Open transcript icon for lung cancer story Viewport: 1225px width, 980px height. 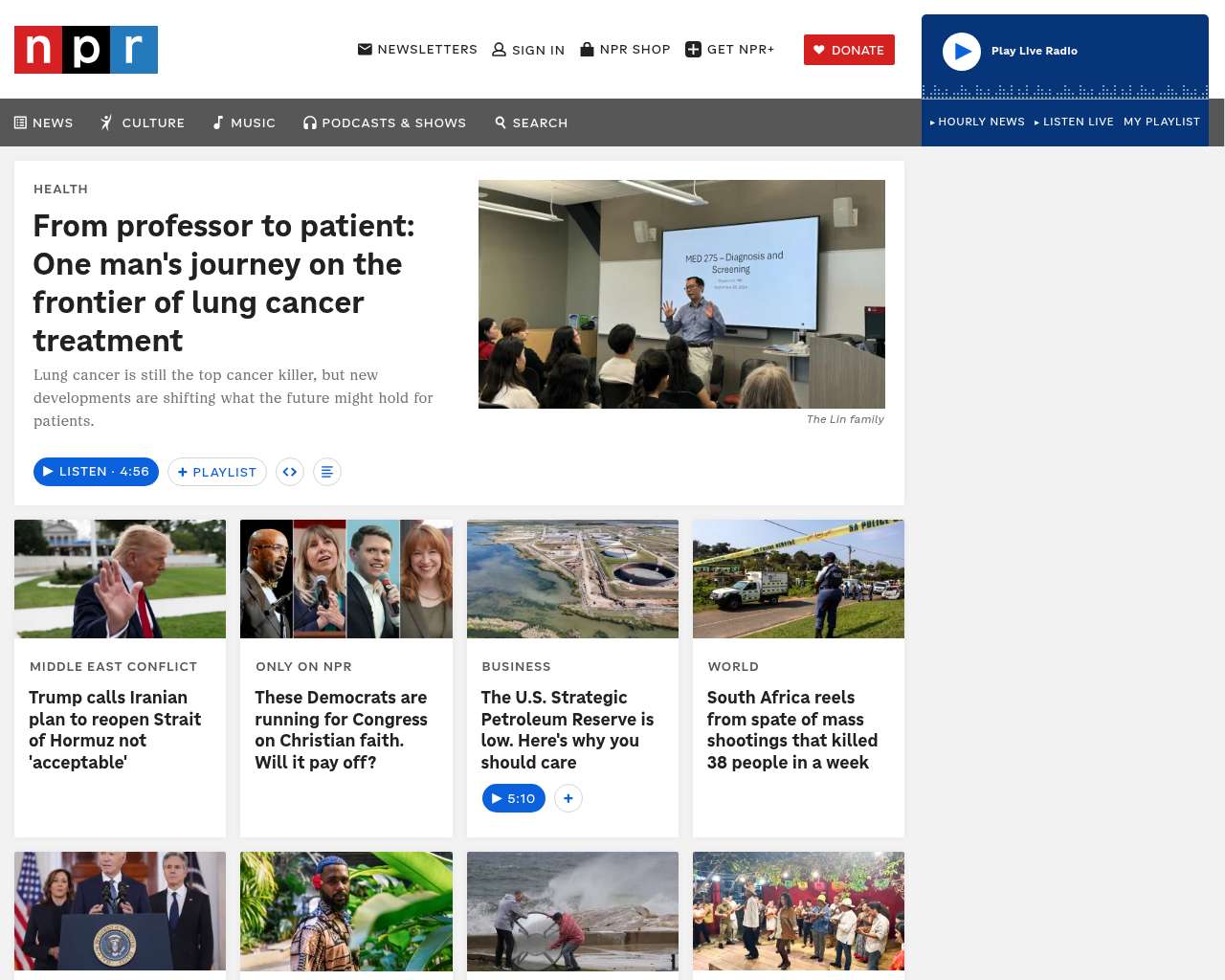(x=327, y=472)
